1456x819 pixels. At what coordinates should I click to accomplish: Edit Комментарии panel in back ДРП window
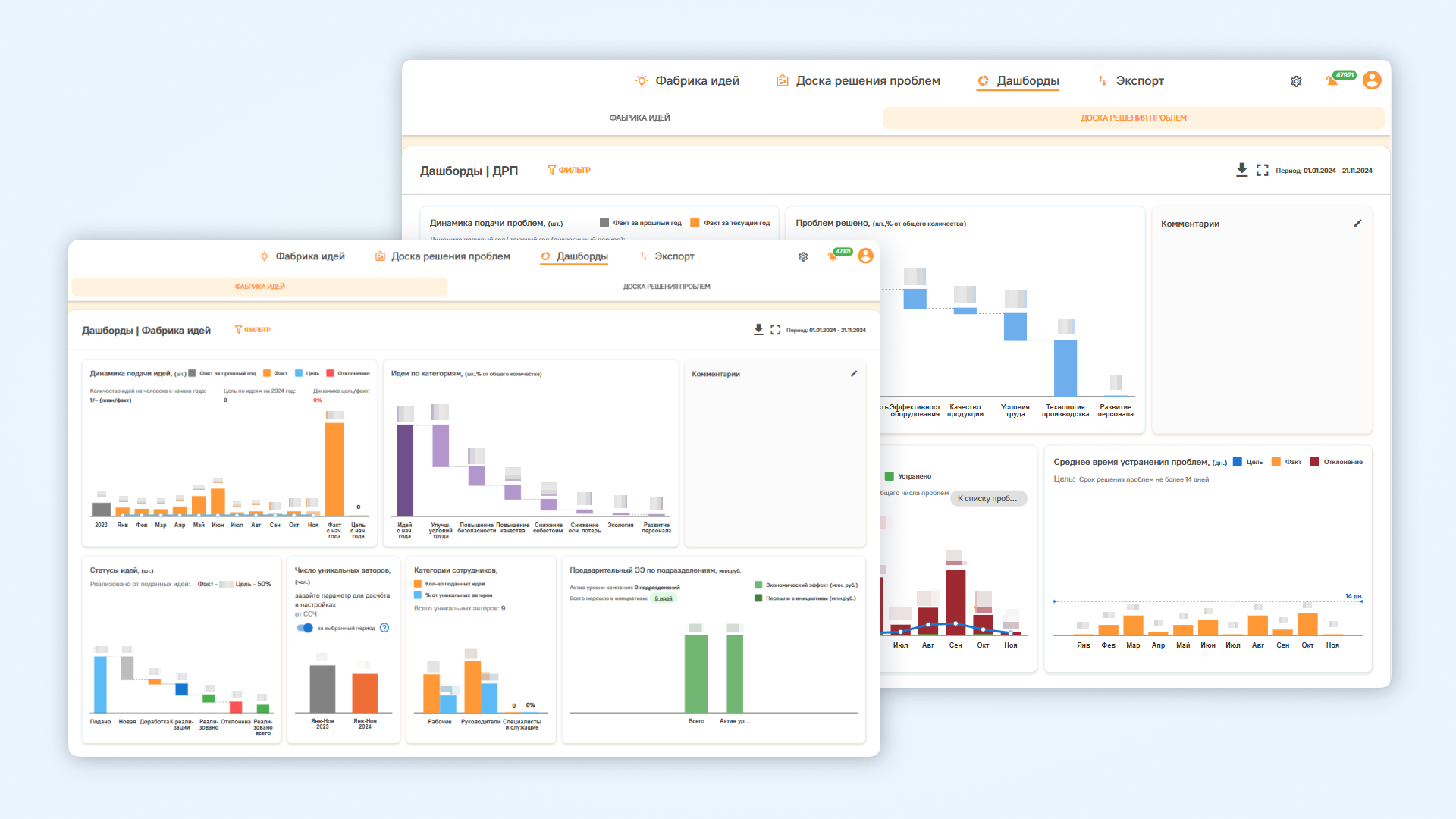pyautogui.click(x=1357, y=223)
